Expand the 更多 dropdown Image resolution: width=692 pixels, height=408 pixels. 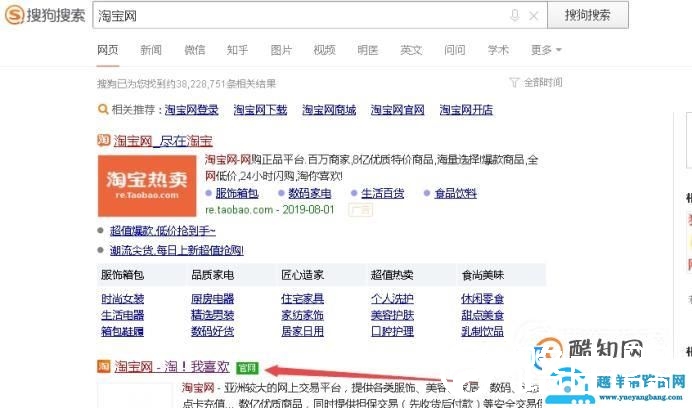[546, 50]
